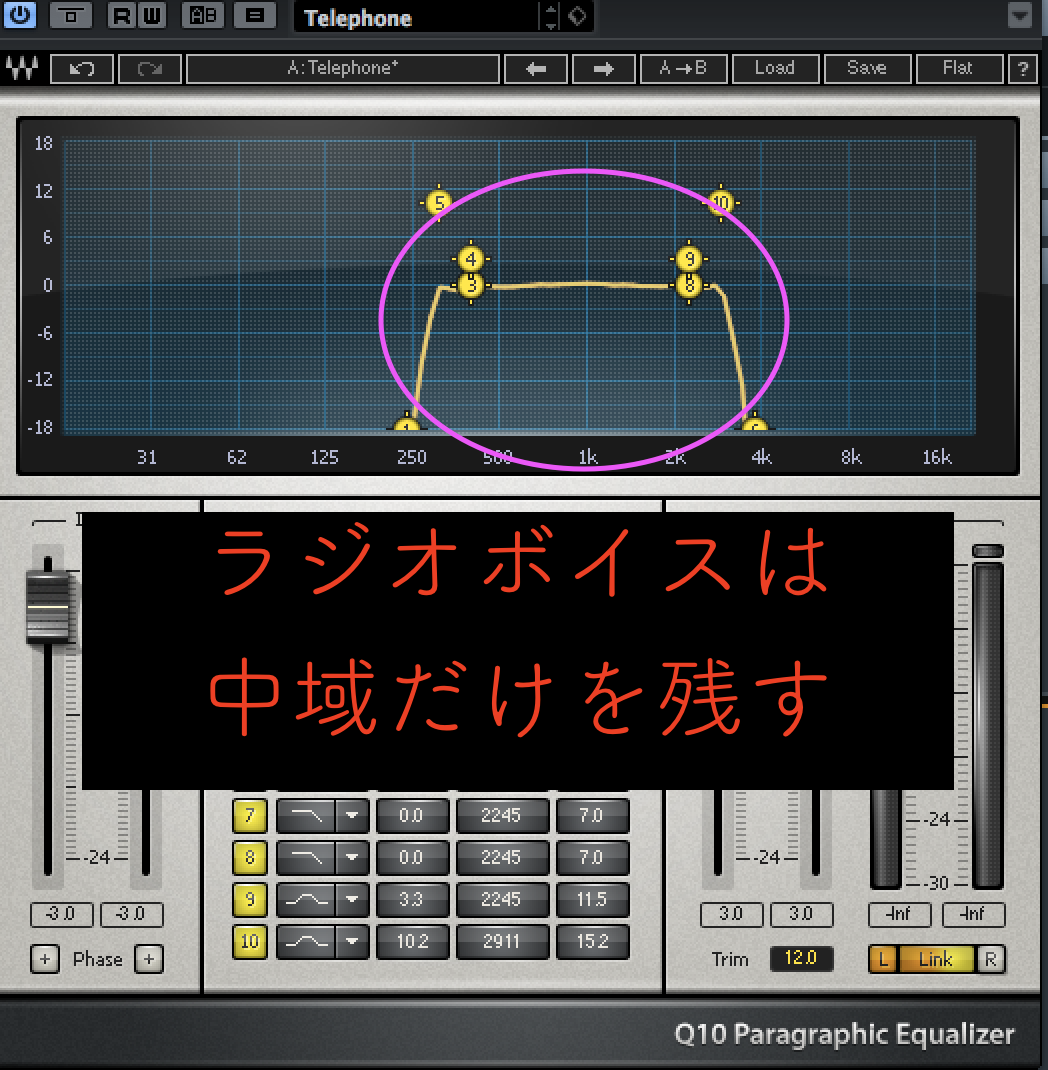
Task: Click band 10 bell filter icon
Action: tap(306, 942)
